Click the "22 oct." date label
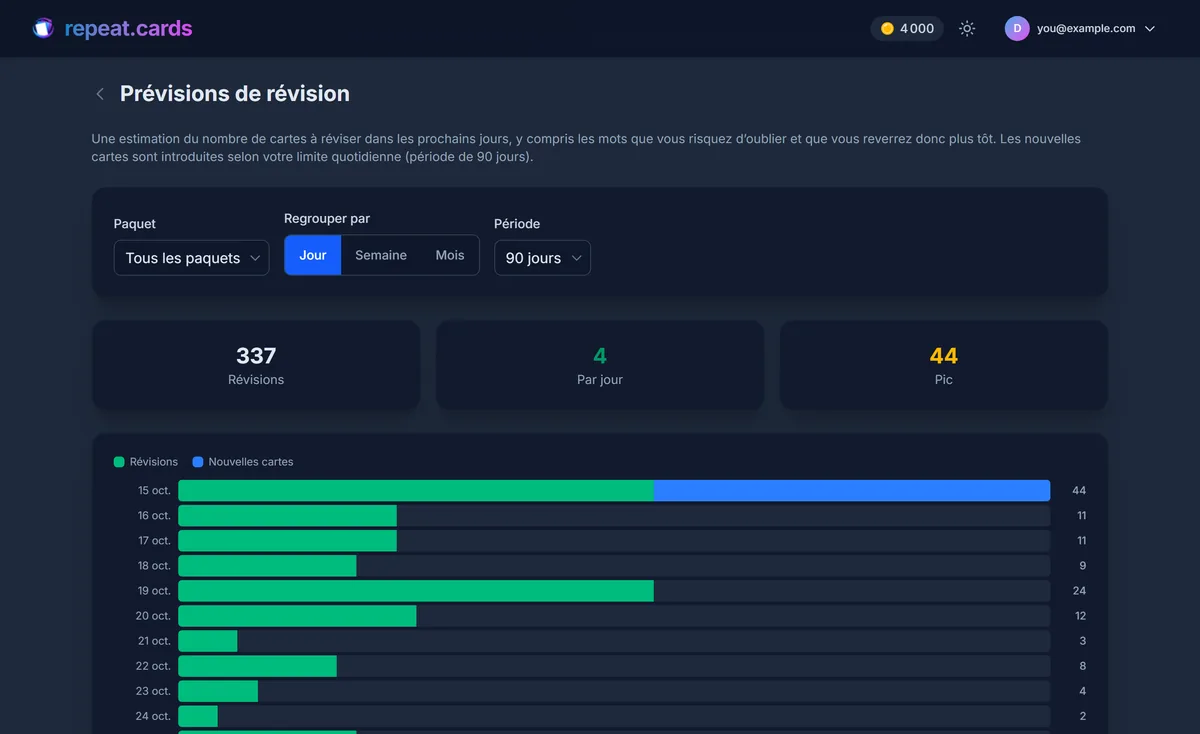Viewport: 1200px width, 734px height. [154, 666]
